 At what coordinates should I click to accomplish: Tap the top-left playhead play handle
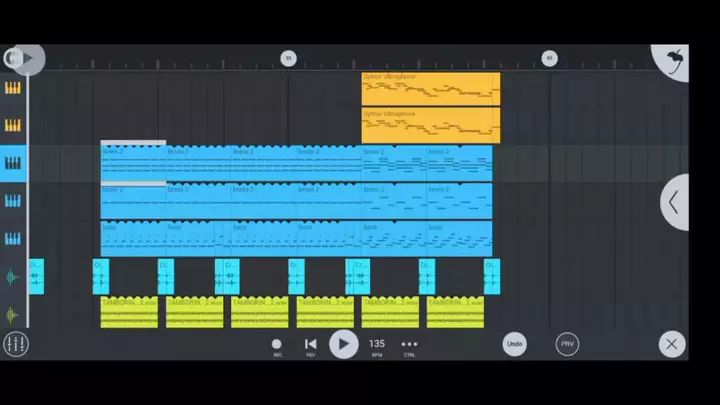24,59
